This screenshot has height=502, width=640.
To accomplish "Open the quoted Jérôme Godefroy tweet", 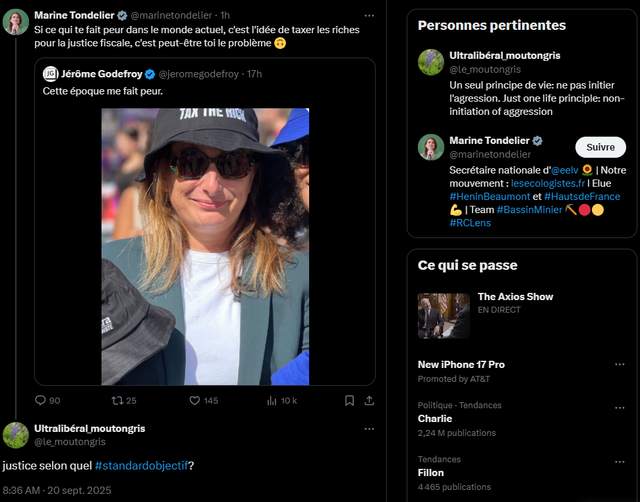I will pos(205,91).
